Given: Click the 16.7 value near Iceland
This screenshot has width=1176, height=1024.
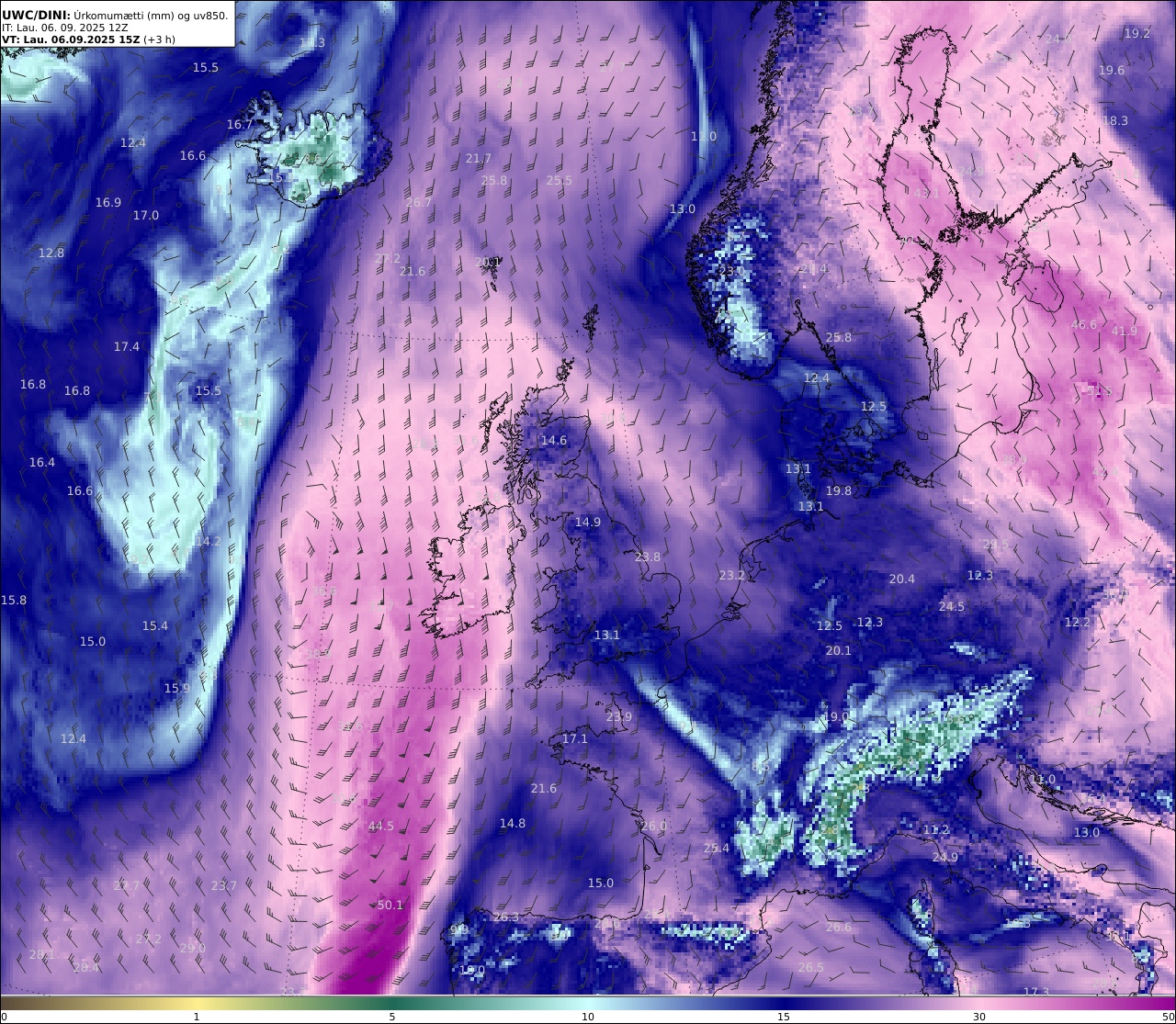Looking at the screenshot, I should [240, 124].
